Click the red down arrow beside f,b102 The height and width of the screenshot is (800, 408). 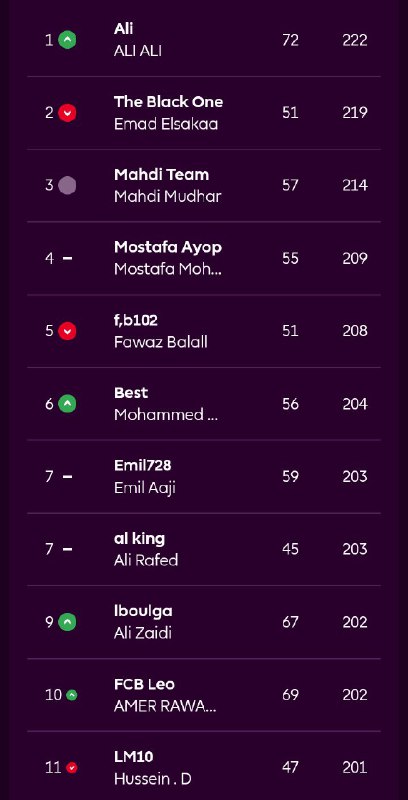pyautogui.click(x=67, y=331)
